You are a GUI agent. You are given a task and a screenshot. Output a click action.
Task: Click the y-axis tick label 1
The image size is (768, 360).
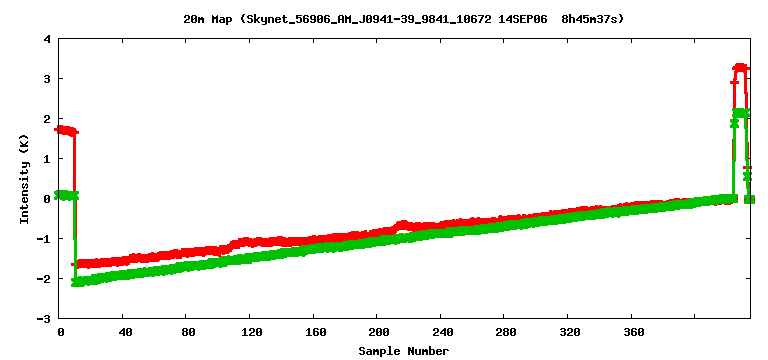[x=46, y=158]
